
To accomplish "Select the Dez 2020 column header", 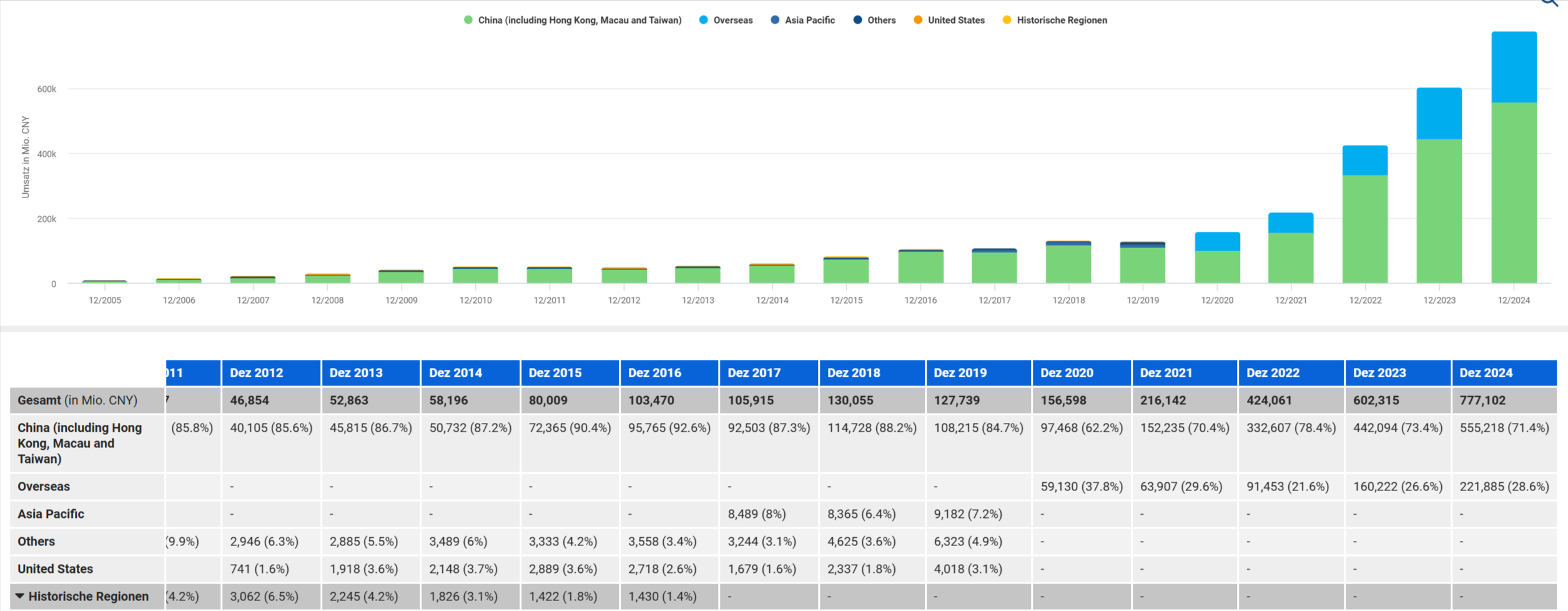I will 1067,373.
